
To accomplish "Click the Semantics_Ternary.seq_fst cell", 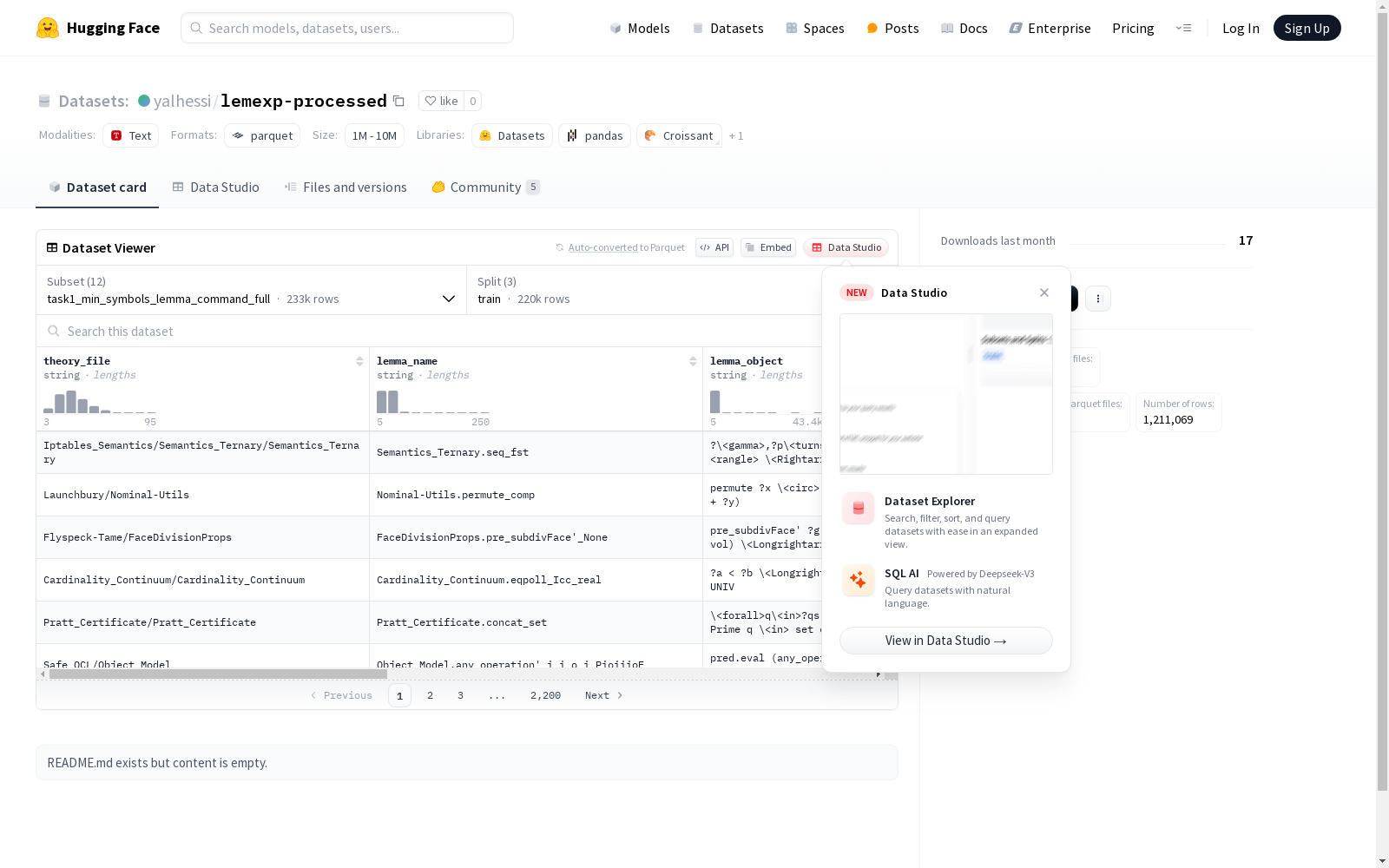I will 536,452.
